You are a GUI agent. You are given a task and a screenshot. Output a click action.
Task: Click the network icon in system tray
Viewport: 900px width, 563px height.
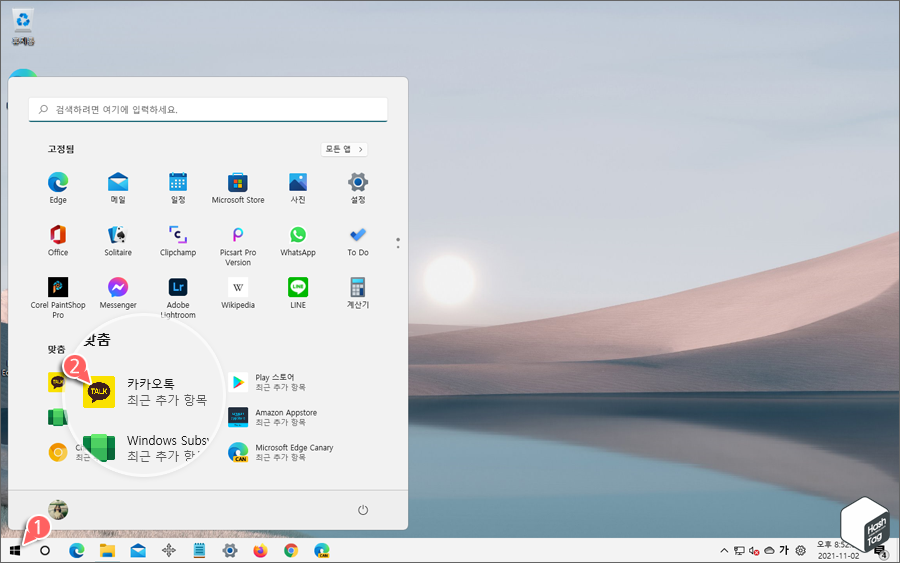click(739, 551)
